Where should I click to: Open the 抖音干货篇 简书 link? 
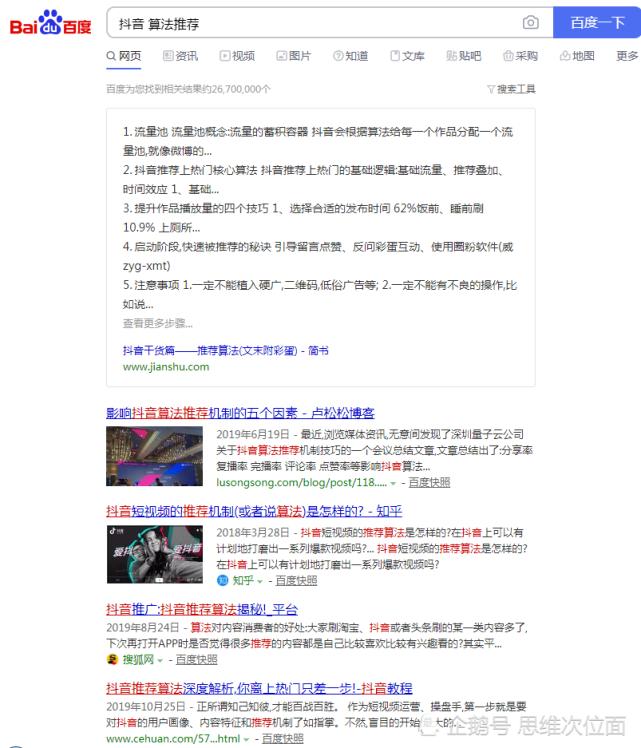pos(226,351)
